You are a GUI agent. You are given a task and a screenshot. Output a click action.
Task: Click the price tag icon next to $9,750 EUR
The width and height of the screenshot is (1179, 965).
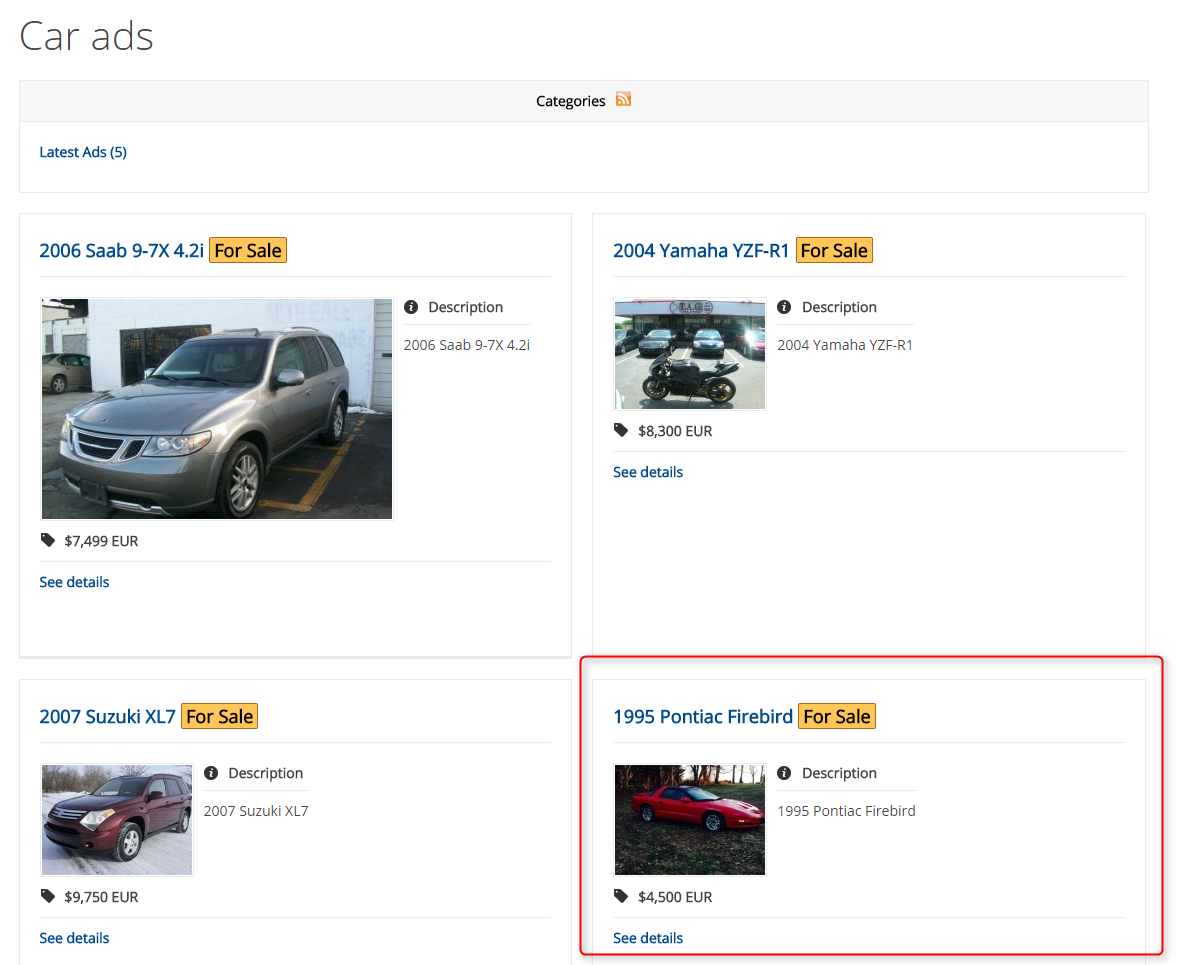tap(48, 896)
